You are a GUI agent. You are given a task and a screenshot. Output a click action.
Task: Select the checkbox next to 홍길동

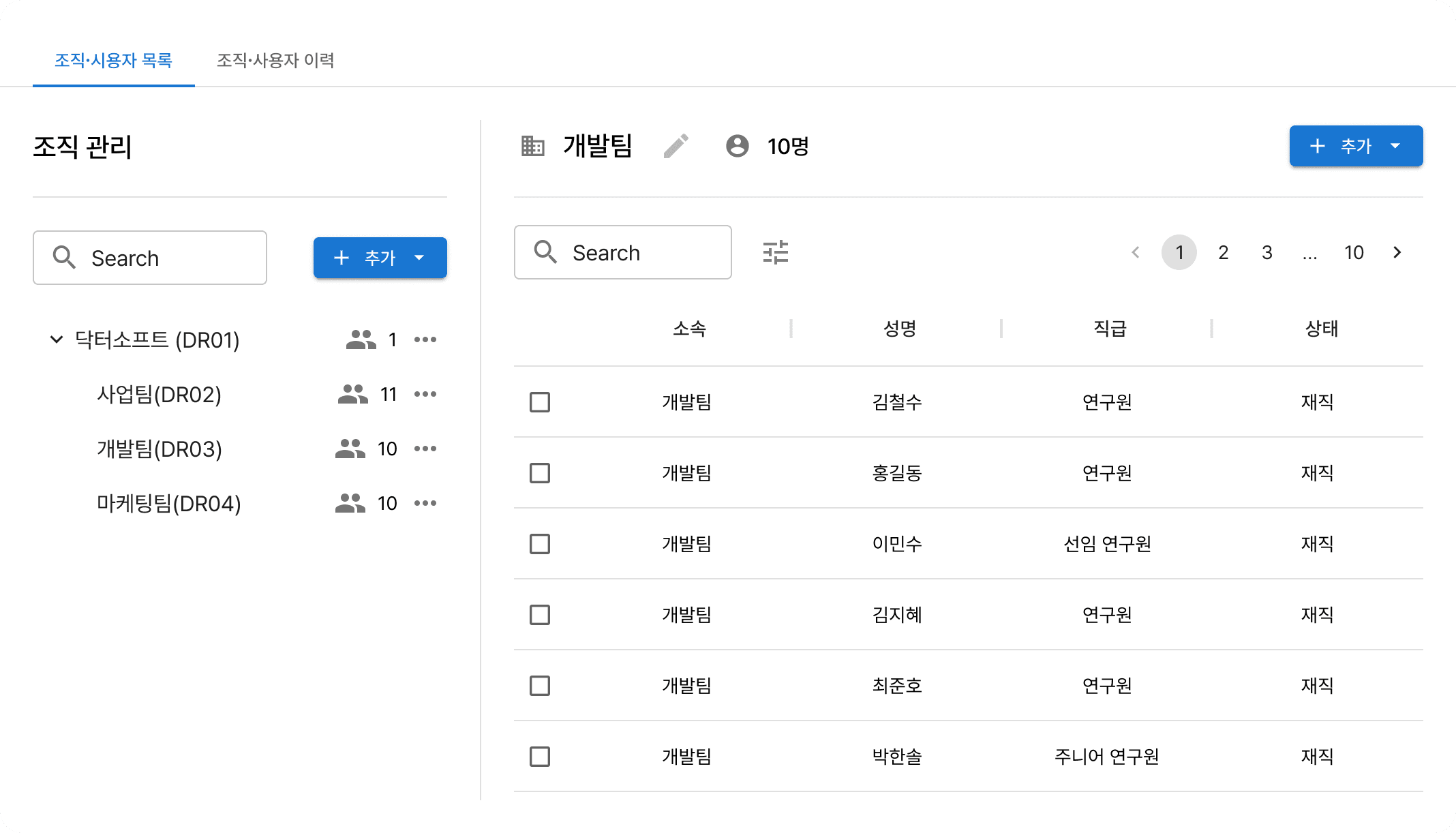pyautogui.click(x=539, y=473)
